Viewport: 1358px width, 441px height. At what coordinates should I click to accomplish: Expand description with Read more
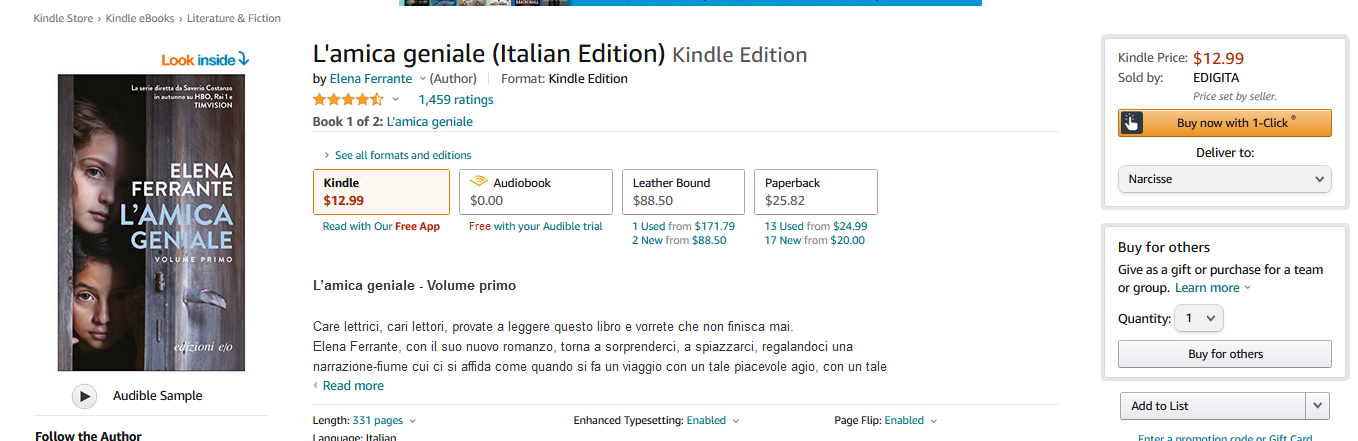(352, 386)
